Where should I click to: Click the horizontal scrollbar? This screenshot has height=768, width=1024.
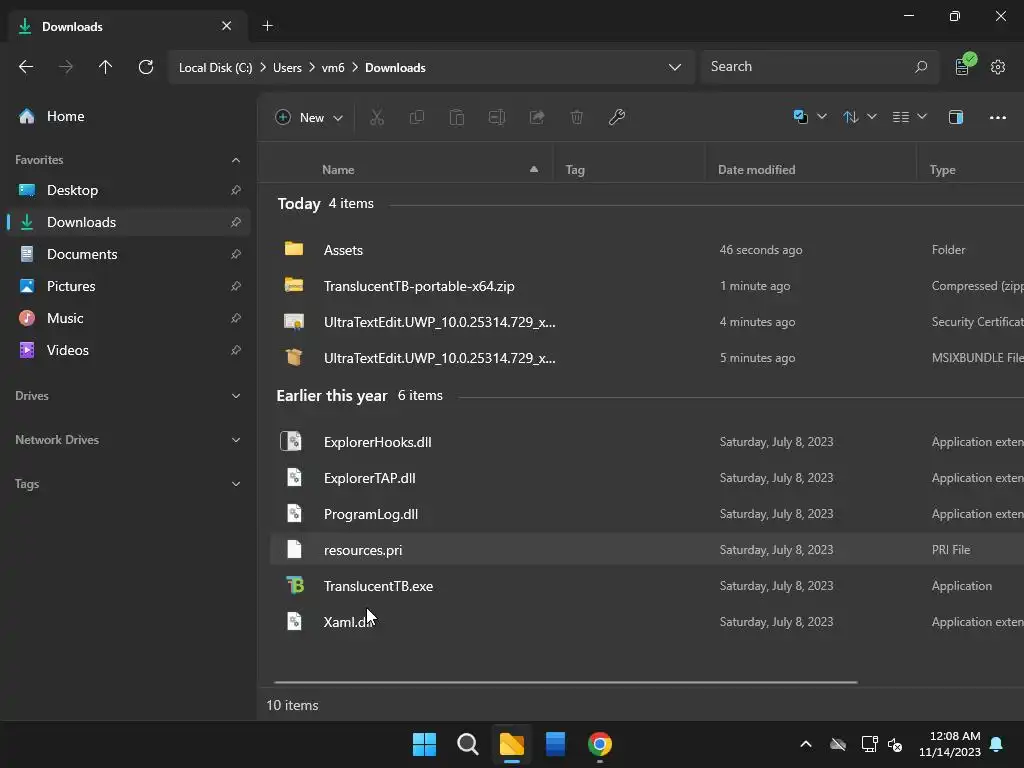[566, 682]
